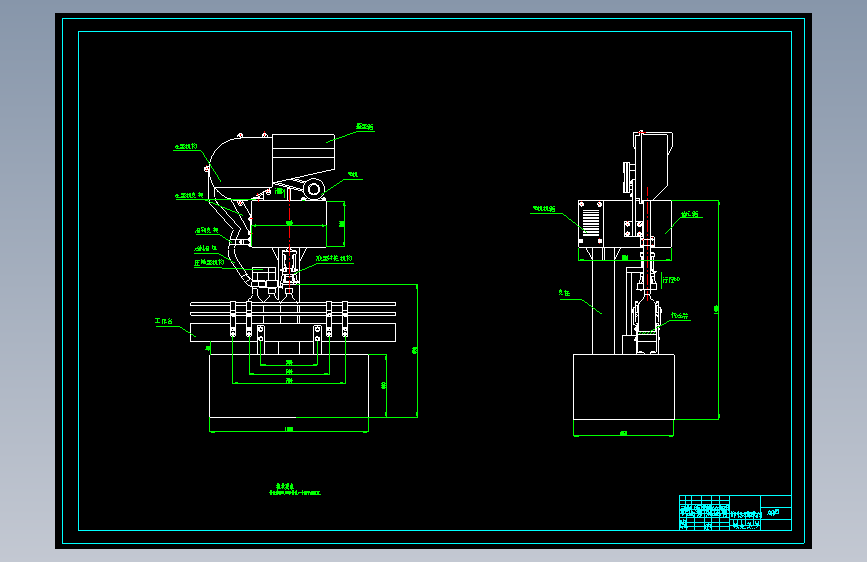867x562 pixels.
Task: Select the louvered vent panel in the side view
Action: click(591, 222)
